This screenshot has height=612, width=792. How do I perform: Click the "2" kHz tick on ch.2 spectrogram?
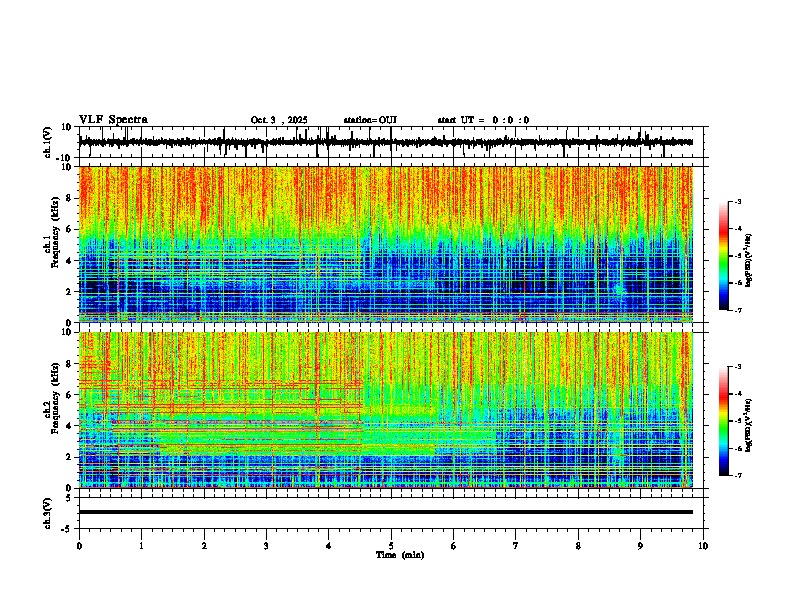click(70, 457)
